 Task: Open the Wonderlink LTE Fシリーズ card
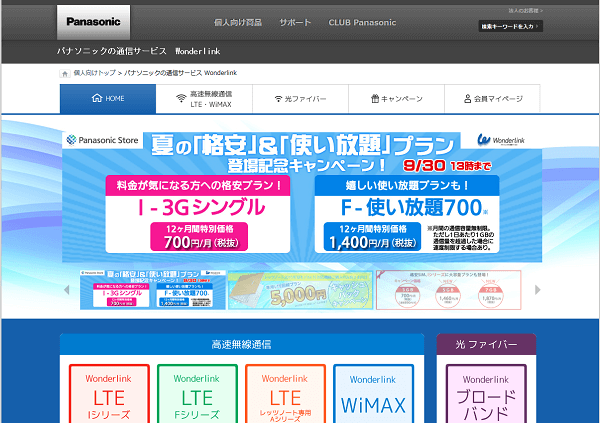pyautogui.click(x=197, y=394)
